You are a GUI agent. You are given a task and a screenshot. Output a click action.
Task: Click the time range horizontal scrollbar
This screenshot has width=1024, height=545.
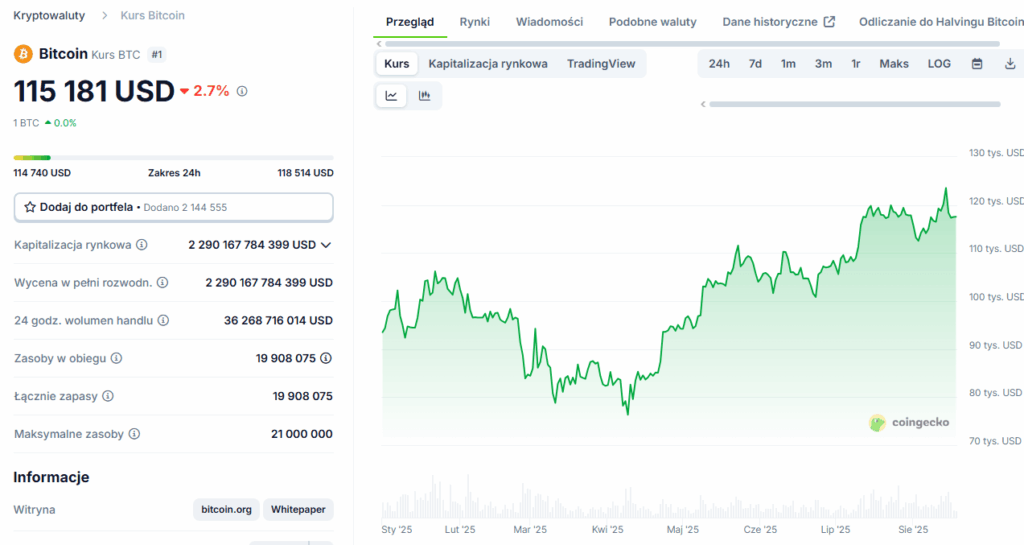(855, 104)
